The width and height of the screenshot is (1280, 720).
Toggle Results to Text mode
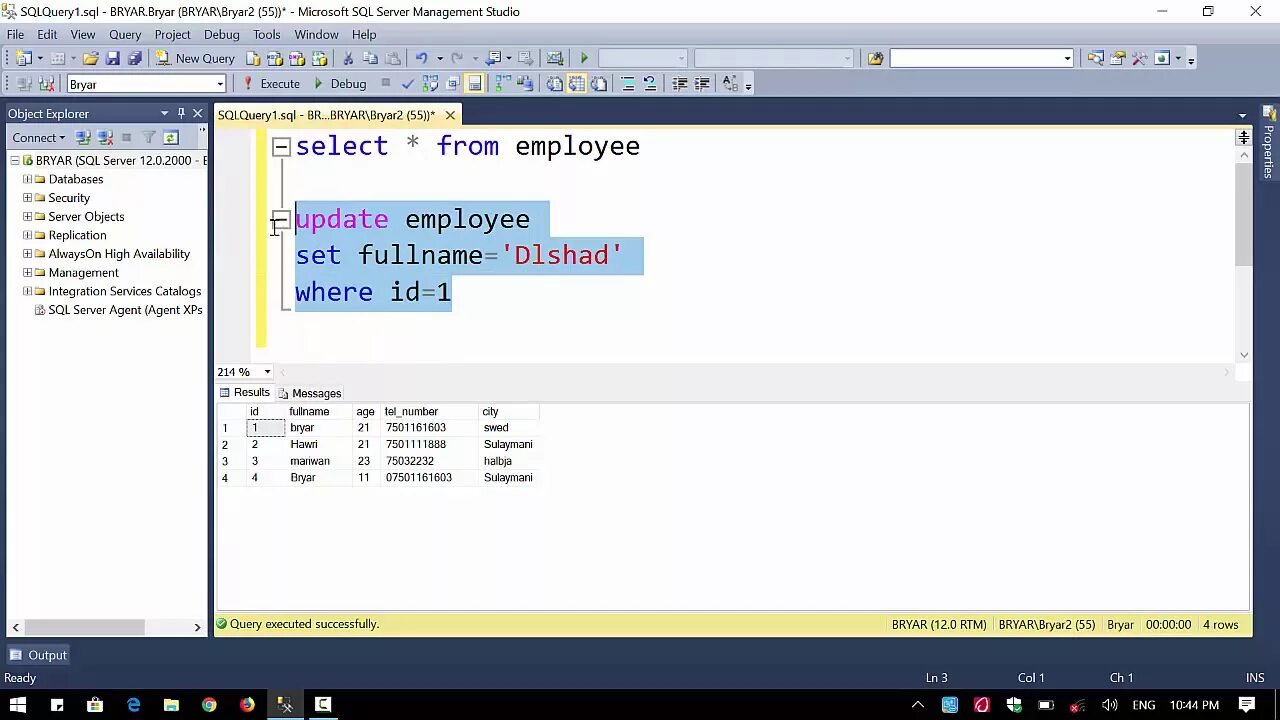tap(554, 84)
